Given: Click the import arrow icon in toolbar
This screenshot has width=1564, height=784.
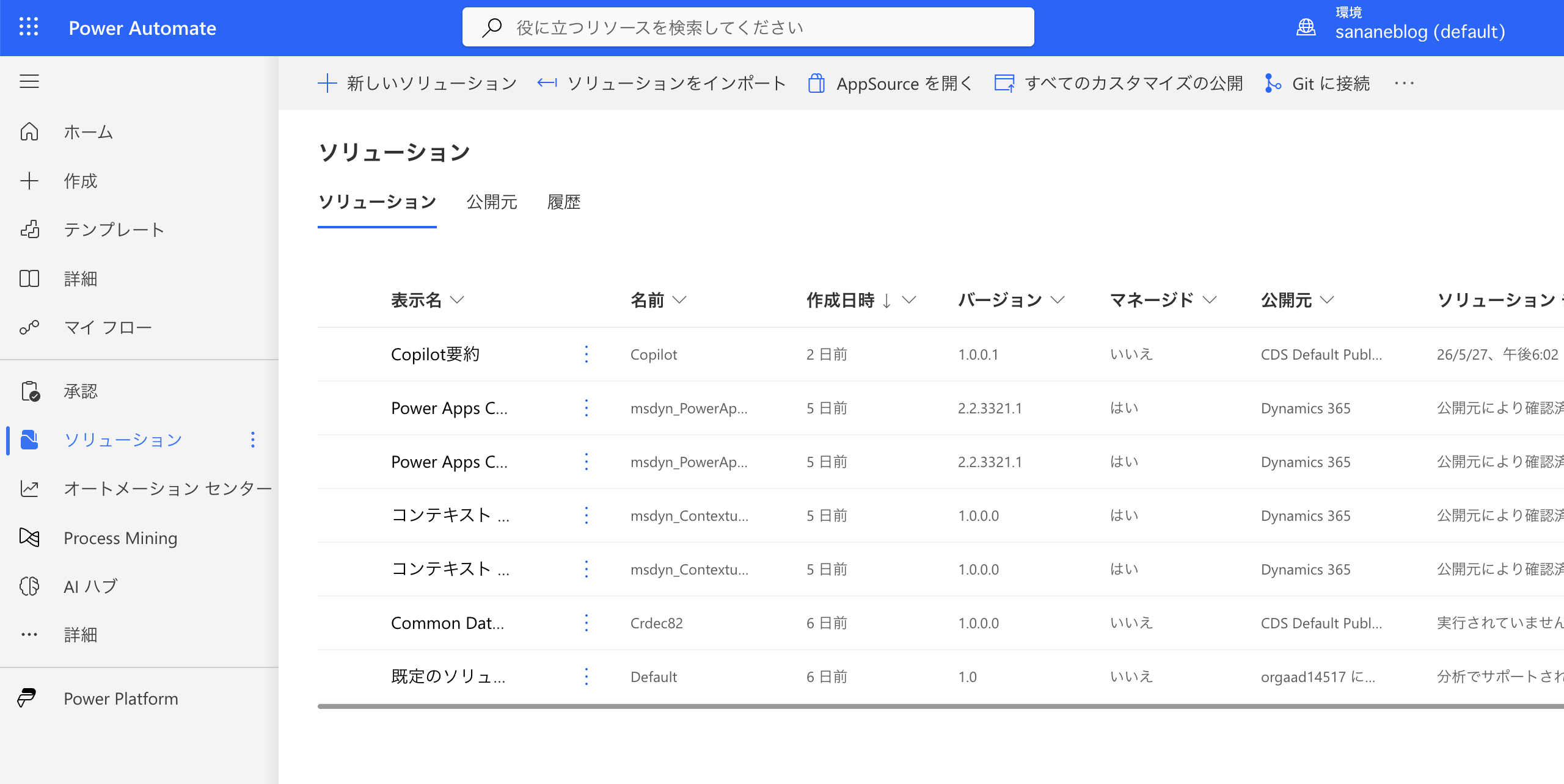Looking at the screenshot, I should pos(547,83).
